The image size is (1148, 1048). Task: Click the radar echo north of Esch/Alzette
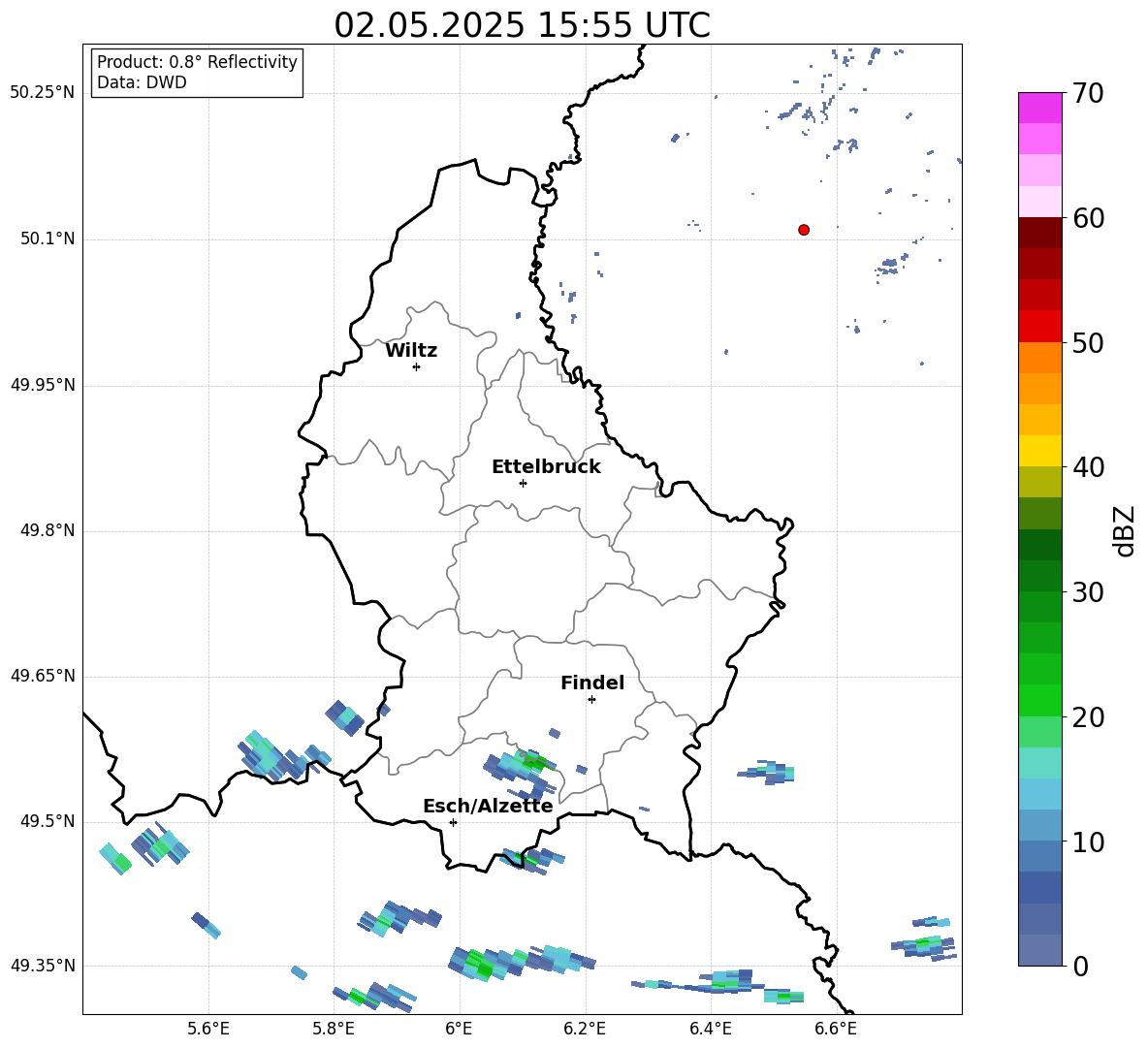coord(522,774)
